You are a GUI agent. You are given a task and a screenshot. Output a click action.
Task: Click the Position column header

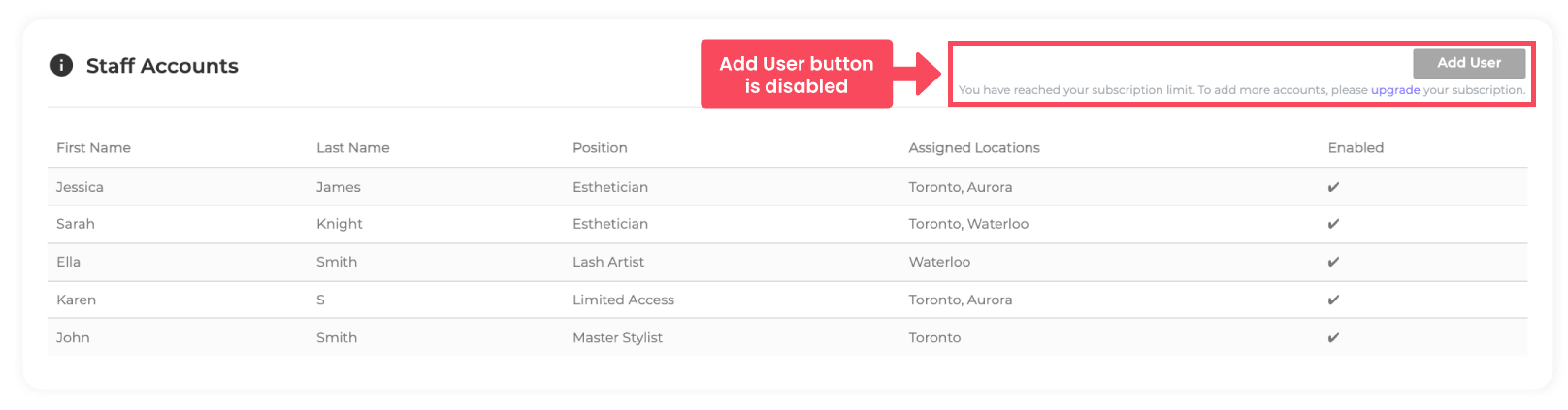point(600,148)
